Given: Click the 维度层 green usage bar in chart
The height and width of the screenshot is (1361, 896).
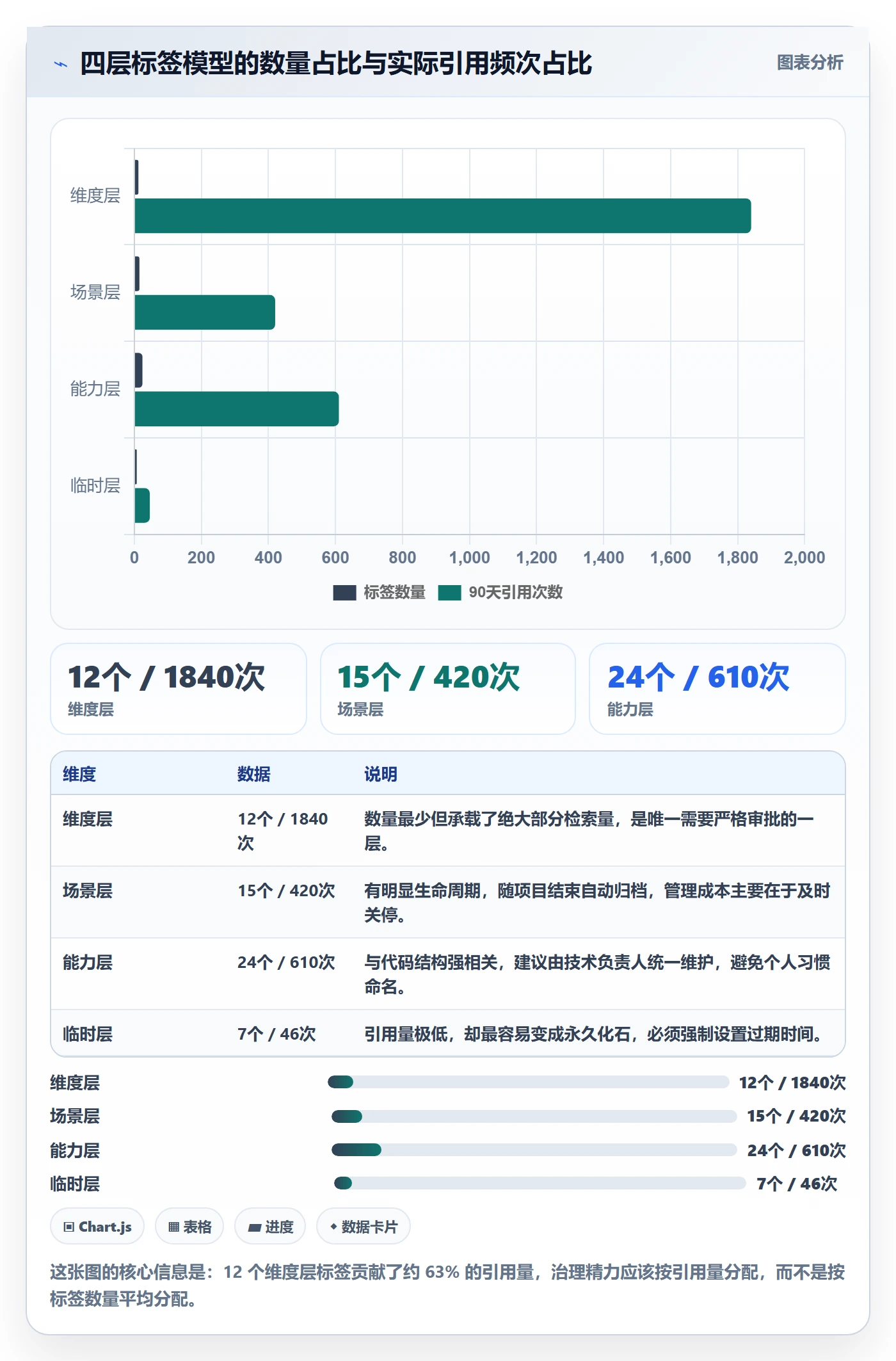Looking at the screenshot, I should pyautogui.click(x=443, y=216).
